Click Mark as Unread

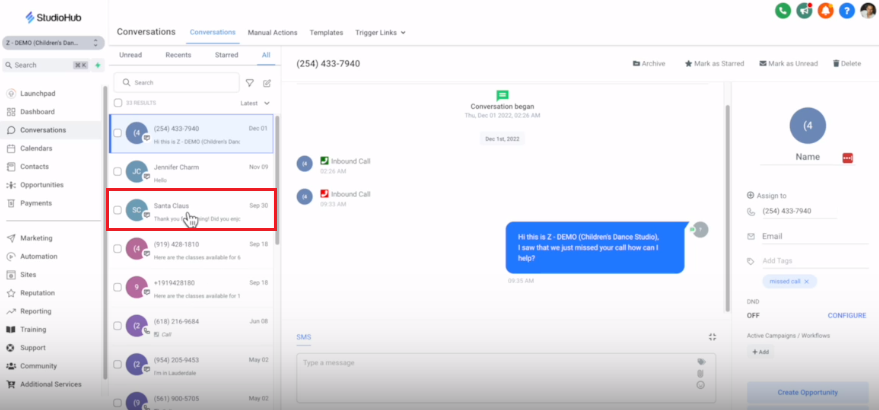(789, 64)
